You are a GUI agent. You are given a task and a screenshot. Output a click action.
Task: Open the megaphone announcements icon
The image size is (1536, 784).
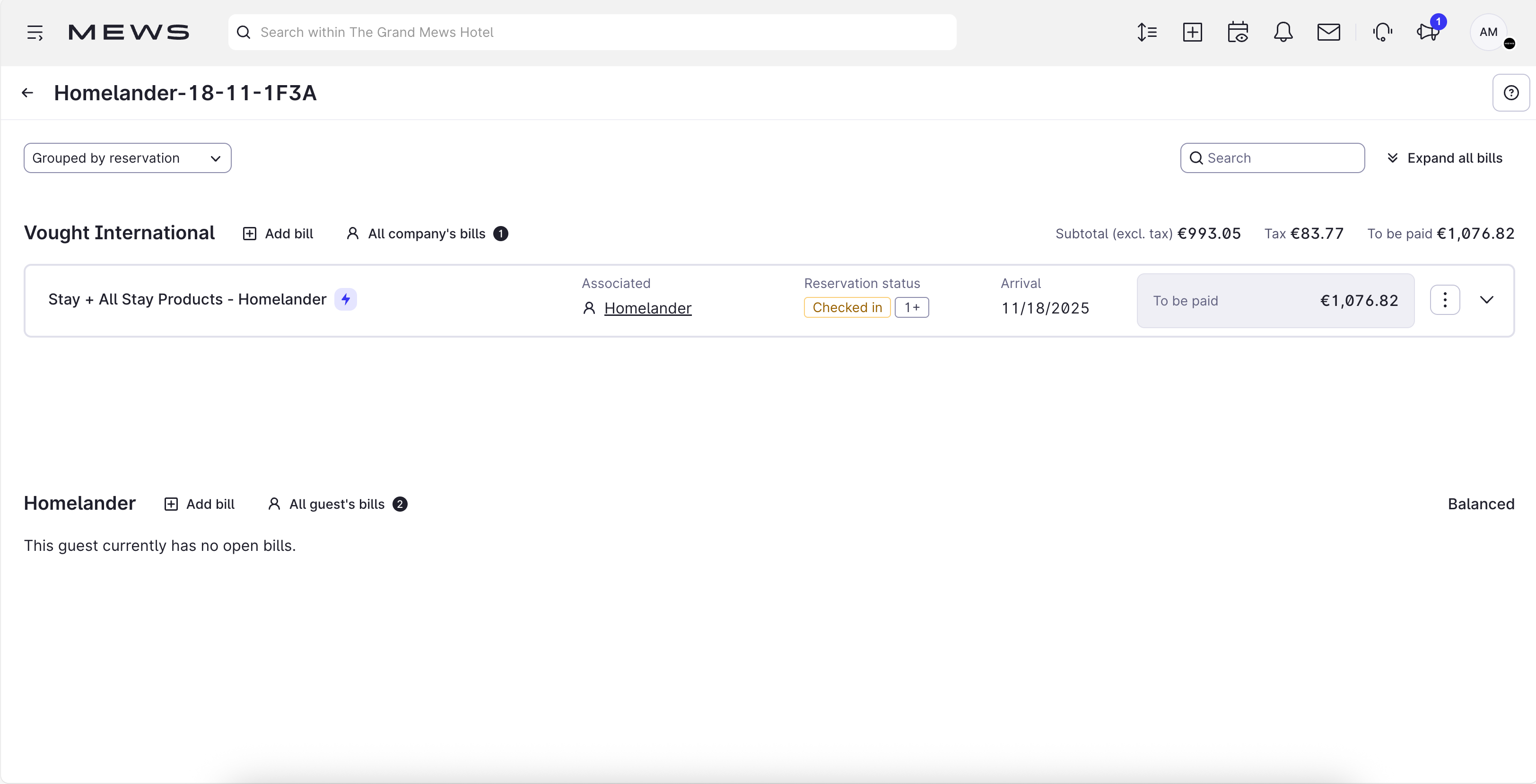pyautogui.click(x=1428, y=32)
